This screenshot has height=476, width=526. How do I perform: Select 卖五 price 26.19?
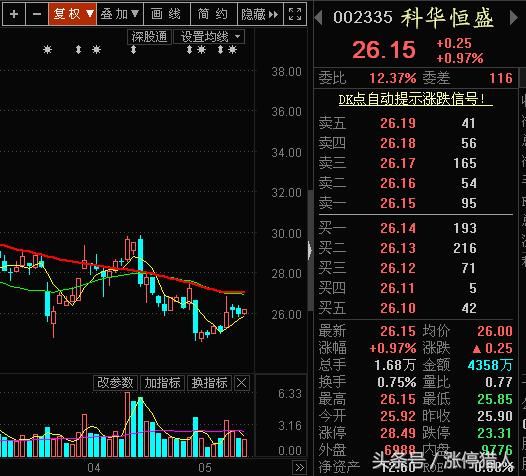click(x=398, y=123)
